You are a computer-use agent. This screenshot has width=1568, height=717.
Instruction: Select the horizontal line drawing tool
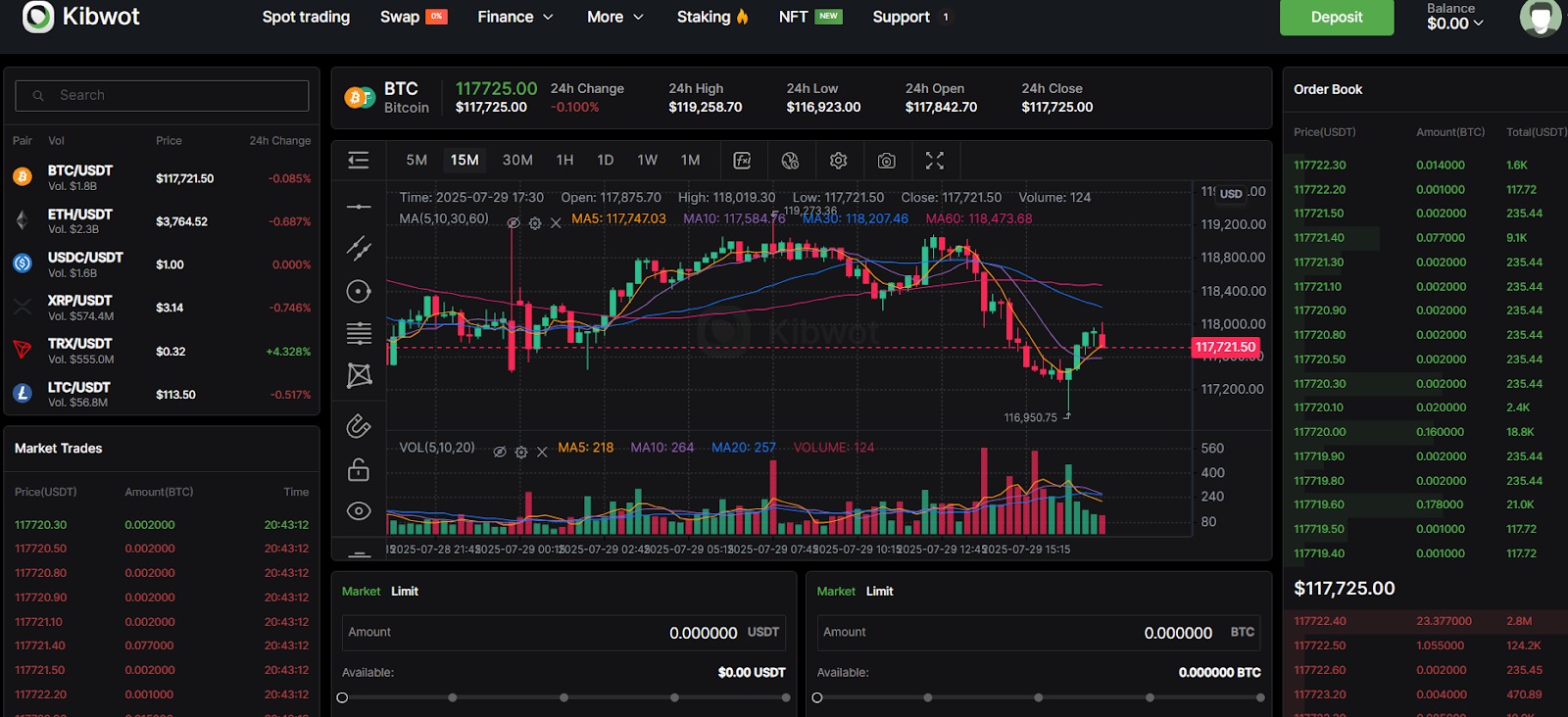pyautogui.click(x=359, y=207)
